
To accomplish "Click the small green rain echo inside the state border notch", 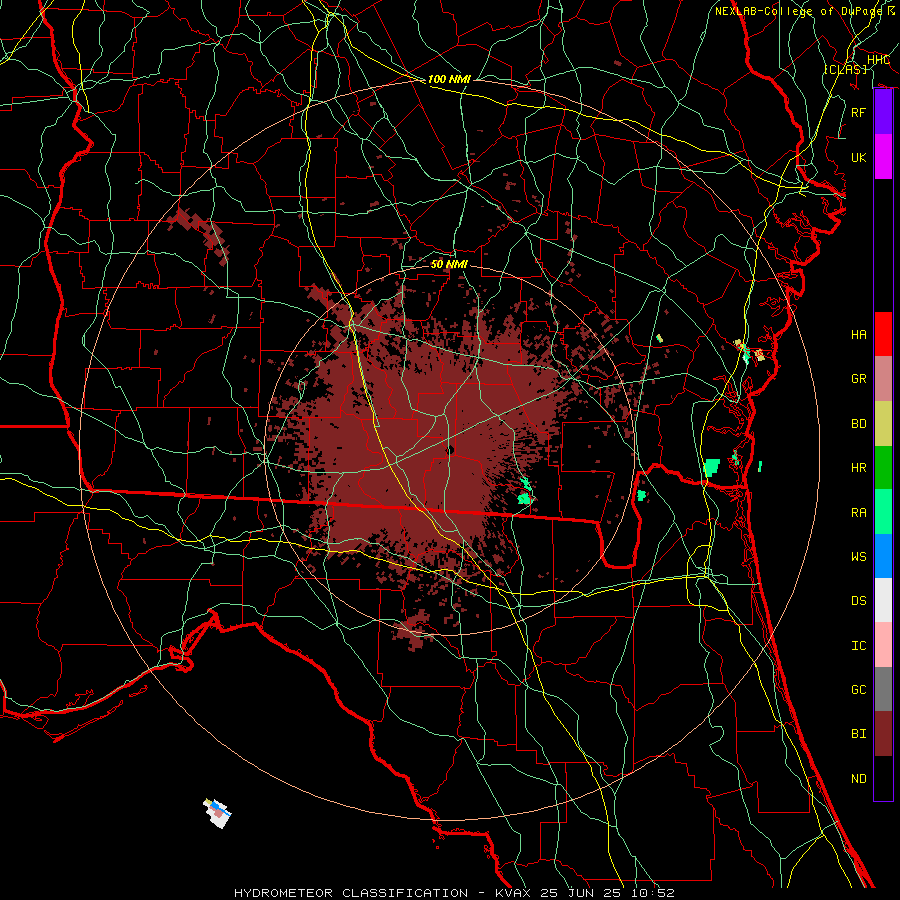I will (x=641, y=495).
